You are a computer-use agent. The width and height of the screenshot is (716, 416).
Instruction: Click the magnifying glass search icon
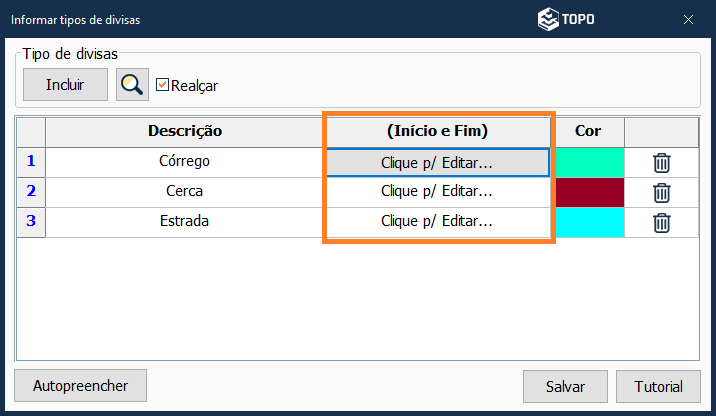132,85
